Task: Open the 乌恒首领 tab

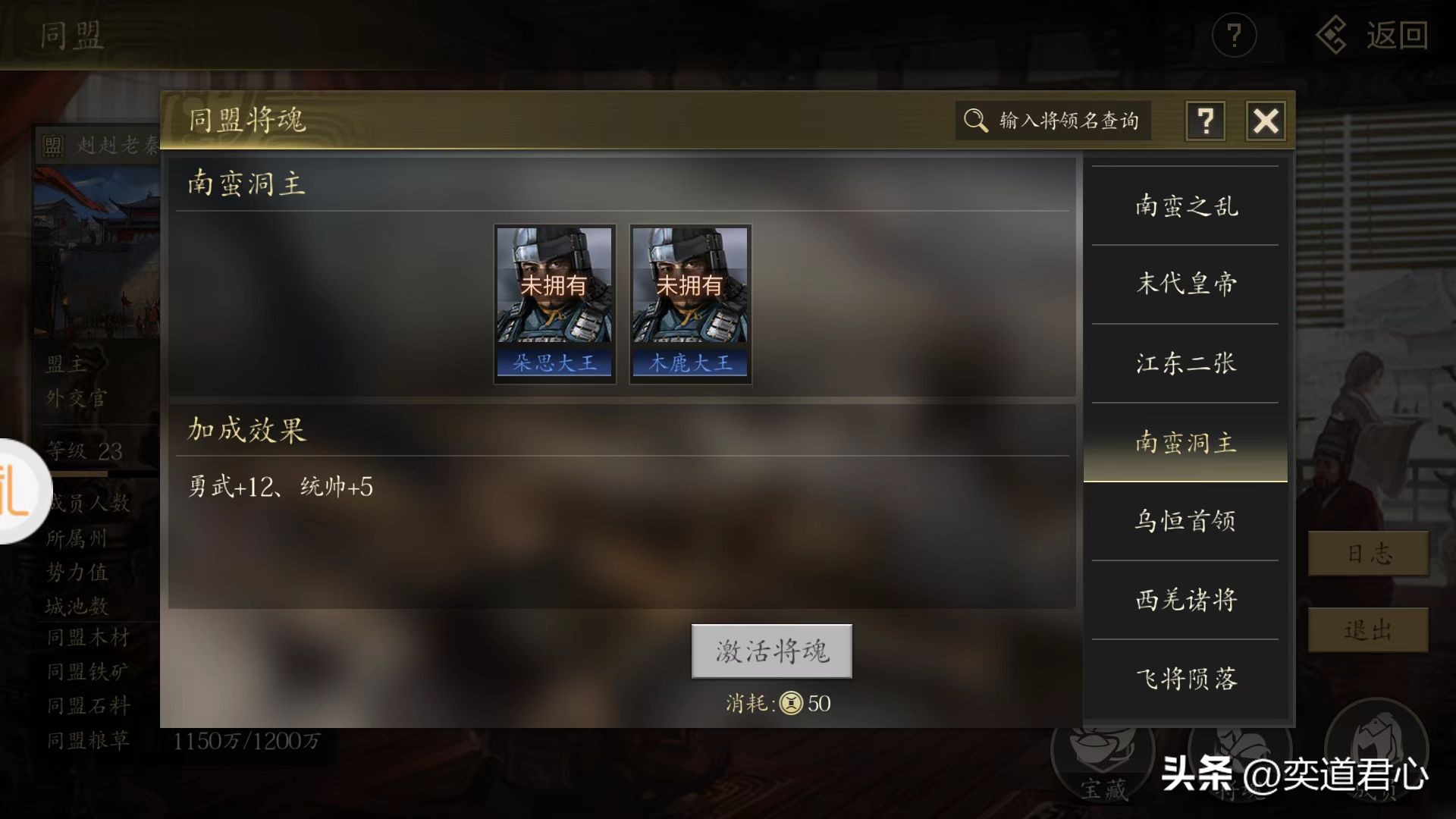Action: tap(1185, 521)
